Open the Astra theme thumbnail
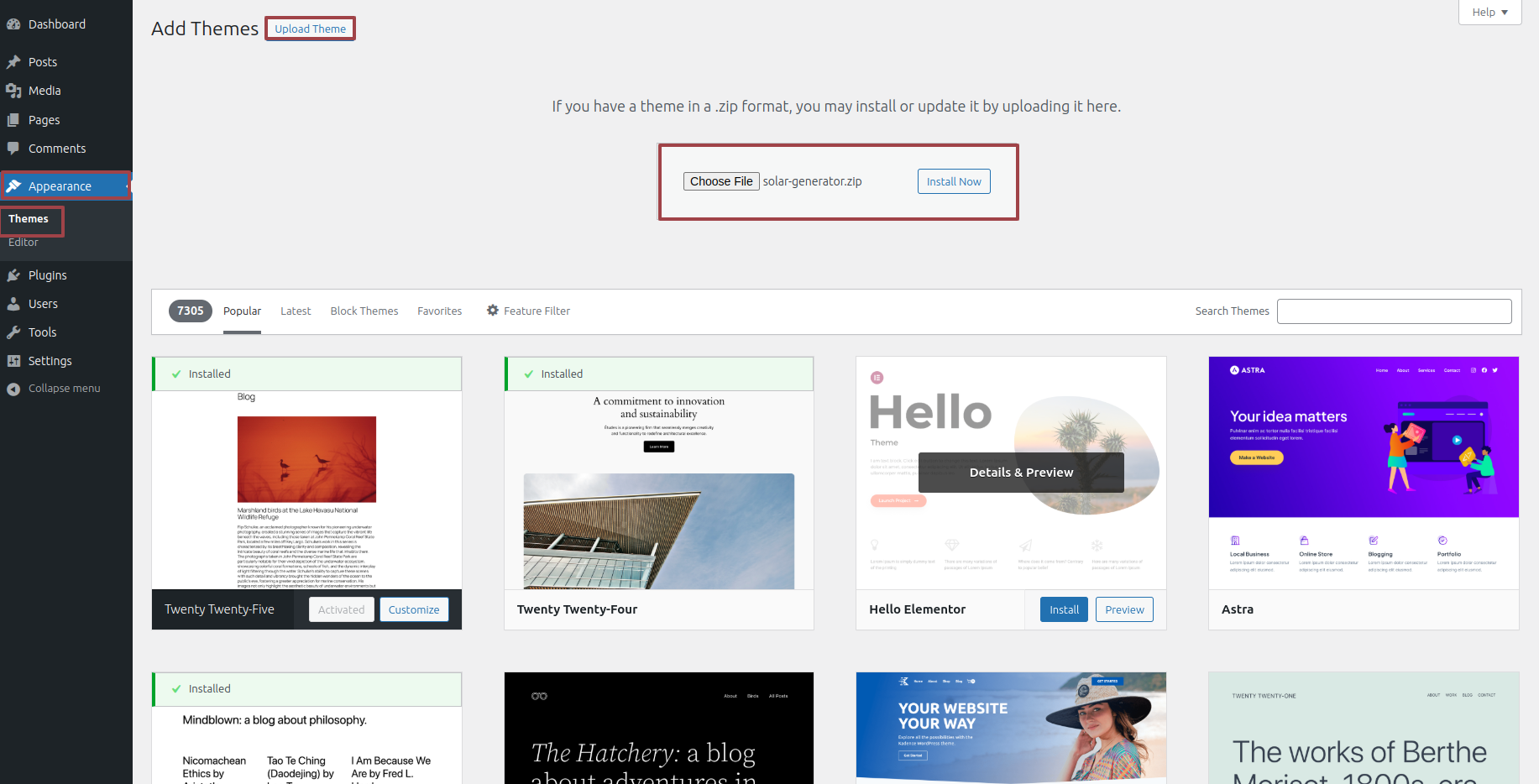This screenshot has height=784, width=1539. click(1364, 473)
